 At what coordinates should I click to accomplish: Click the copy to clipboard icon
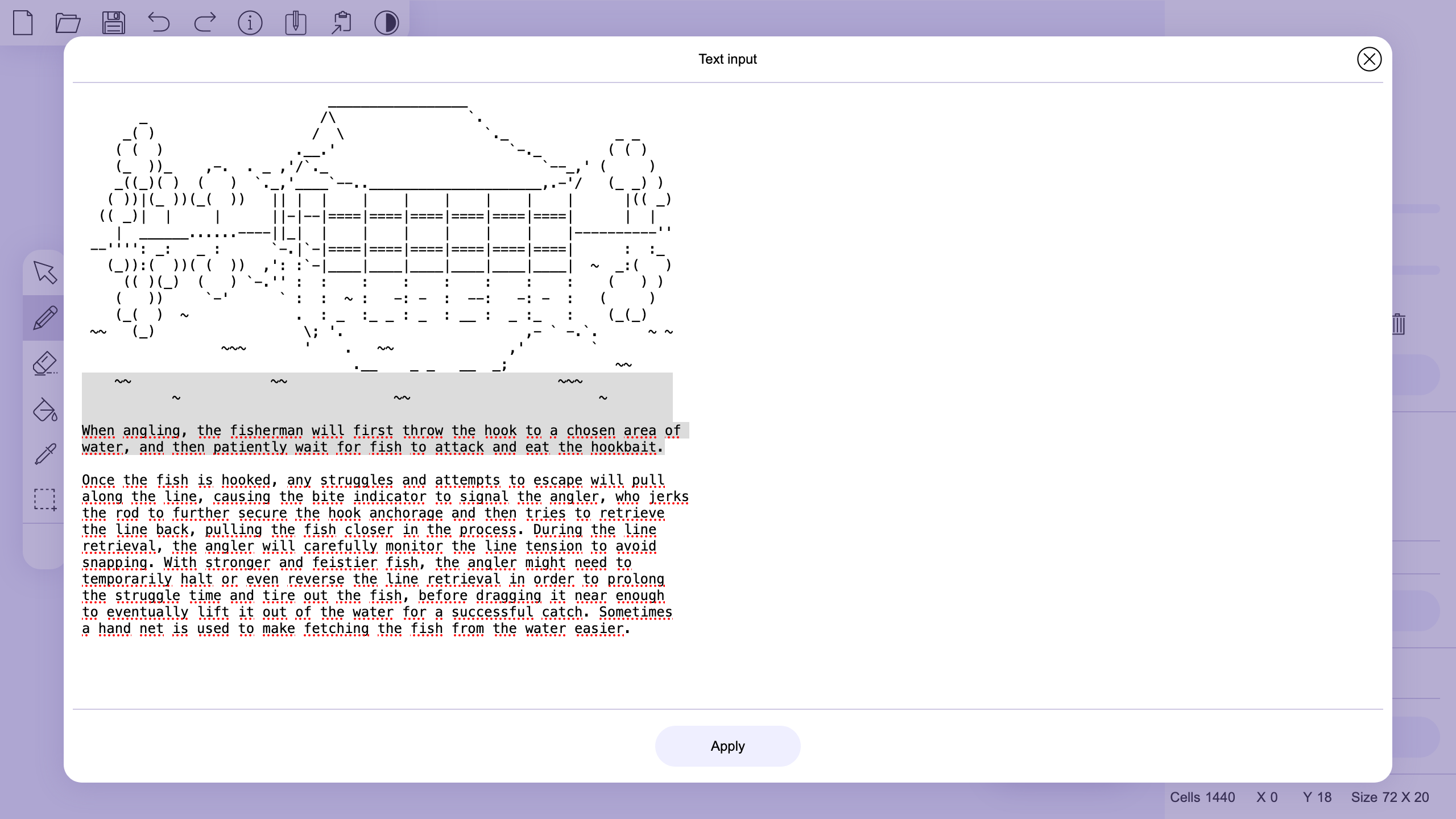point(296,23)
